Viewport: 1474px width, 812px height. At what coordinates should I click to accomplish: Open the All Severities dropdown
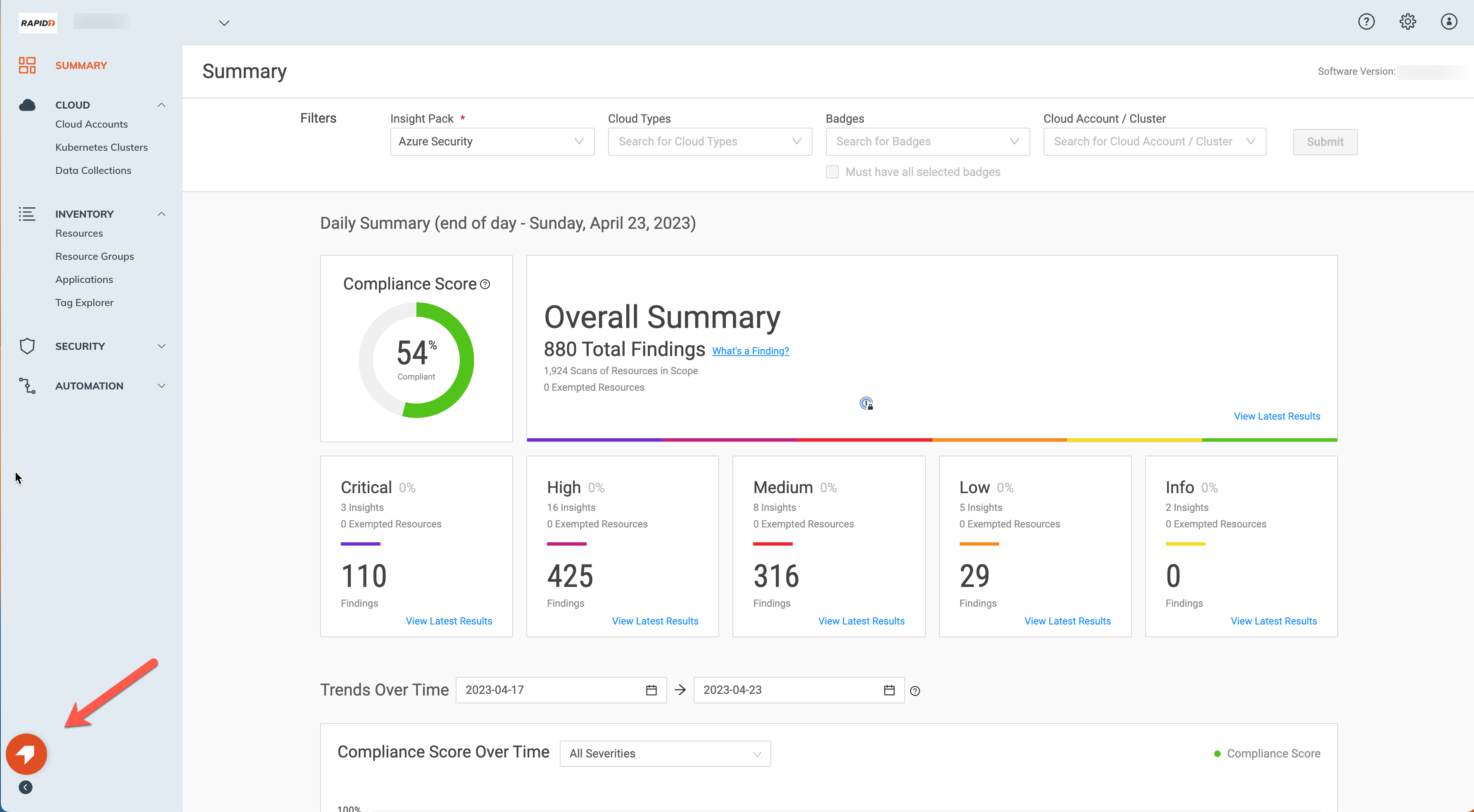(x=664, y=754)
